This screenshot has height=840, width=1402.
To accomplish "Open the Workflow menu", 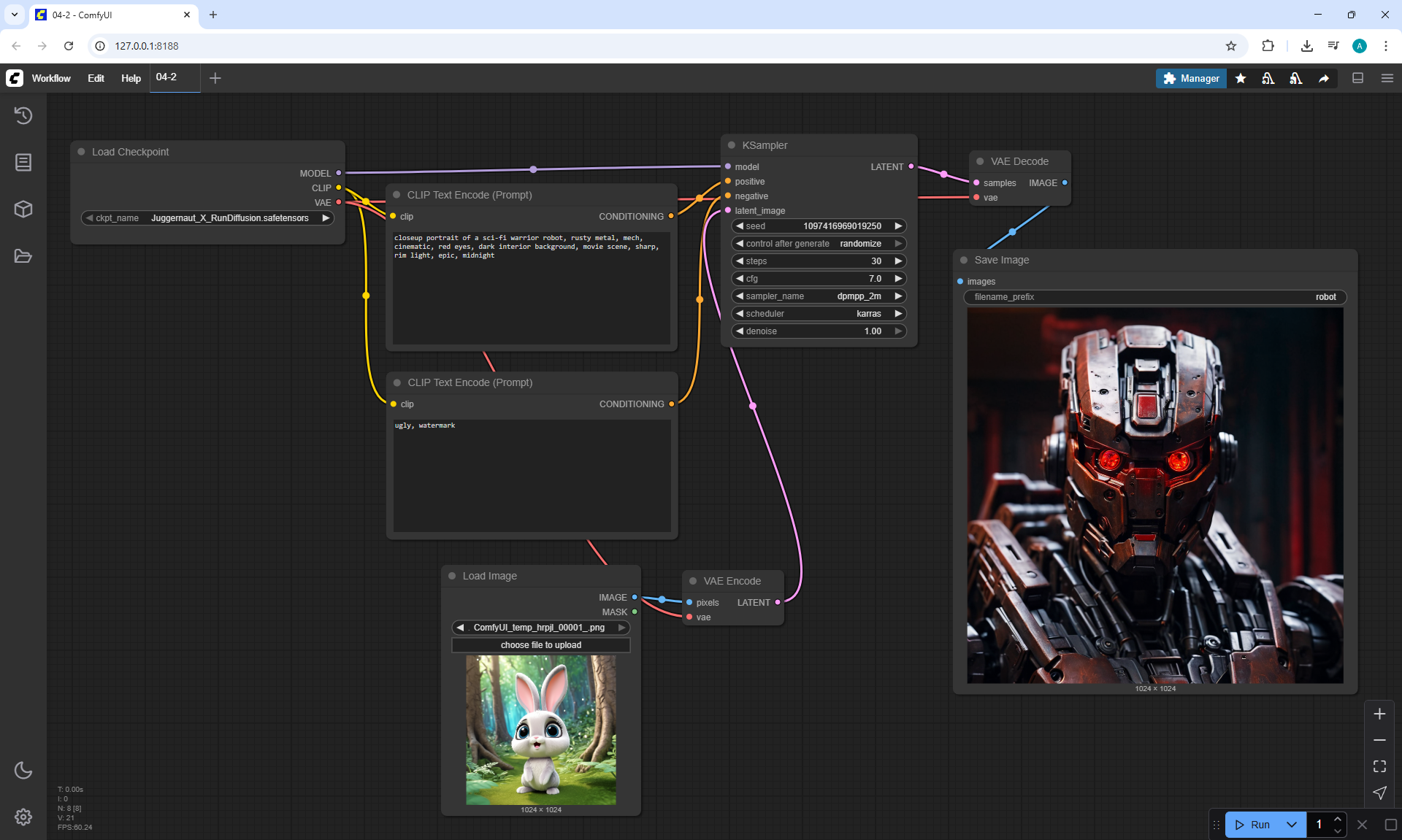I will 51,78.
